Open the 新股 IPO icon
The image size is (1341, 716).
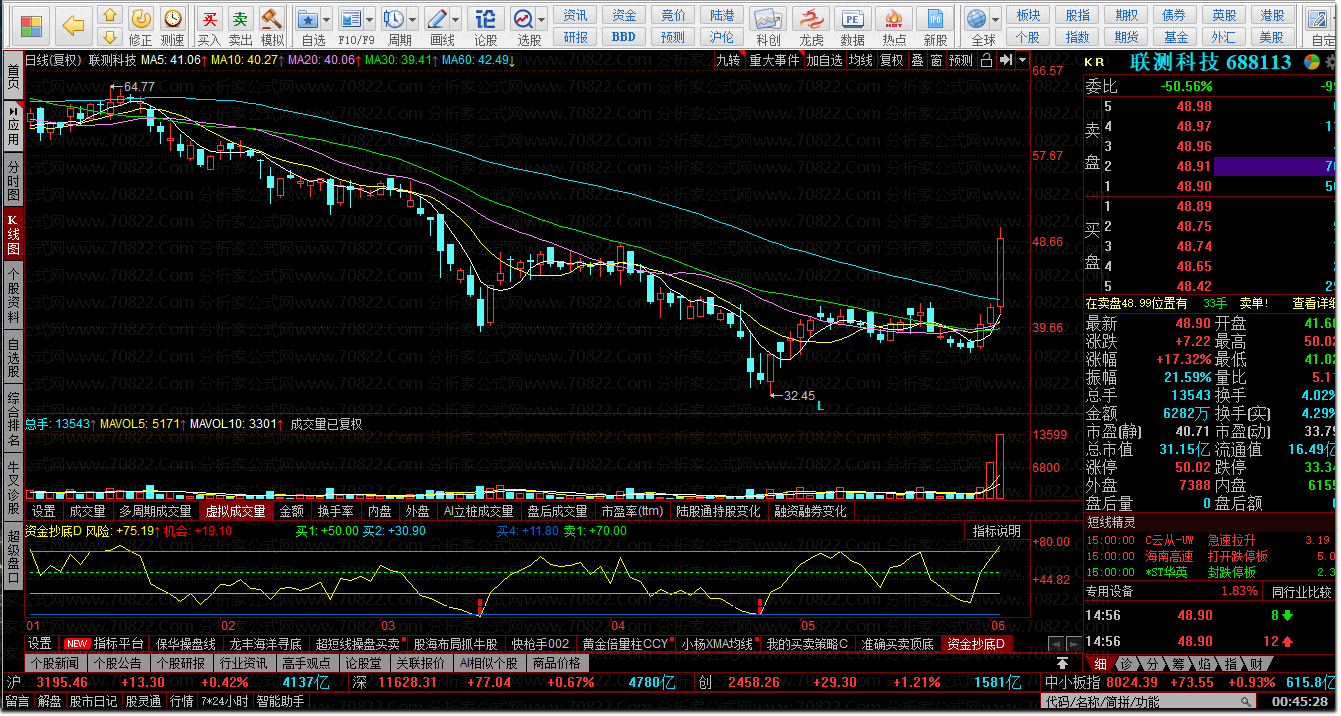[x=935, y=18]
